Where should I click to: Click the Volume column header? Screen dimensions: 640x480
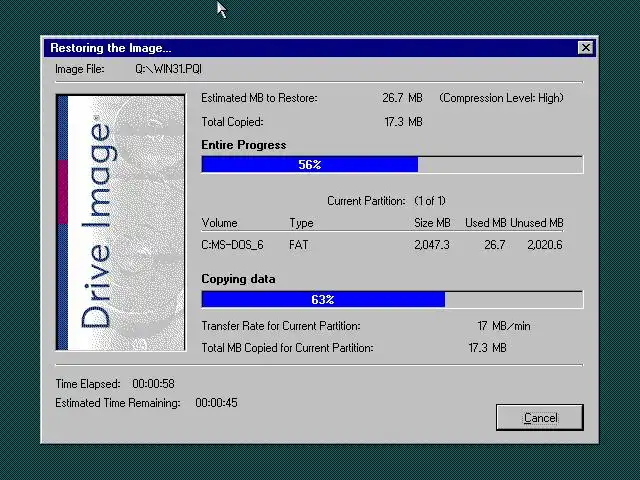(219, 223)
